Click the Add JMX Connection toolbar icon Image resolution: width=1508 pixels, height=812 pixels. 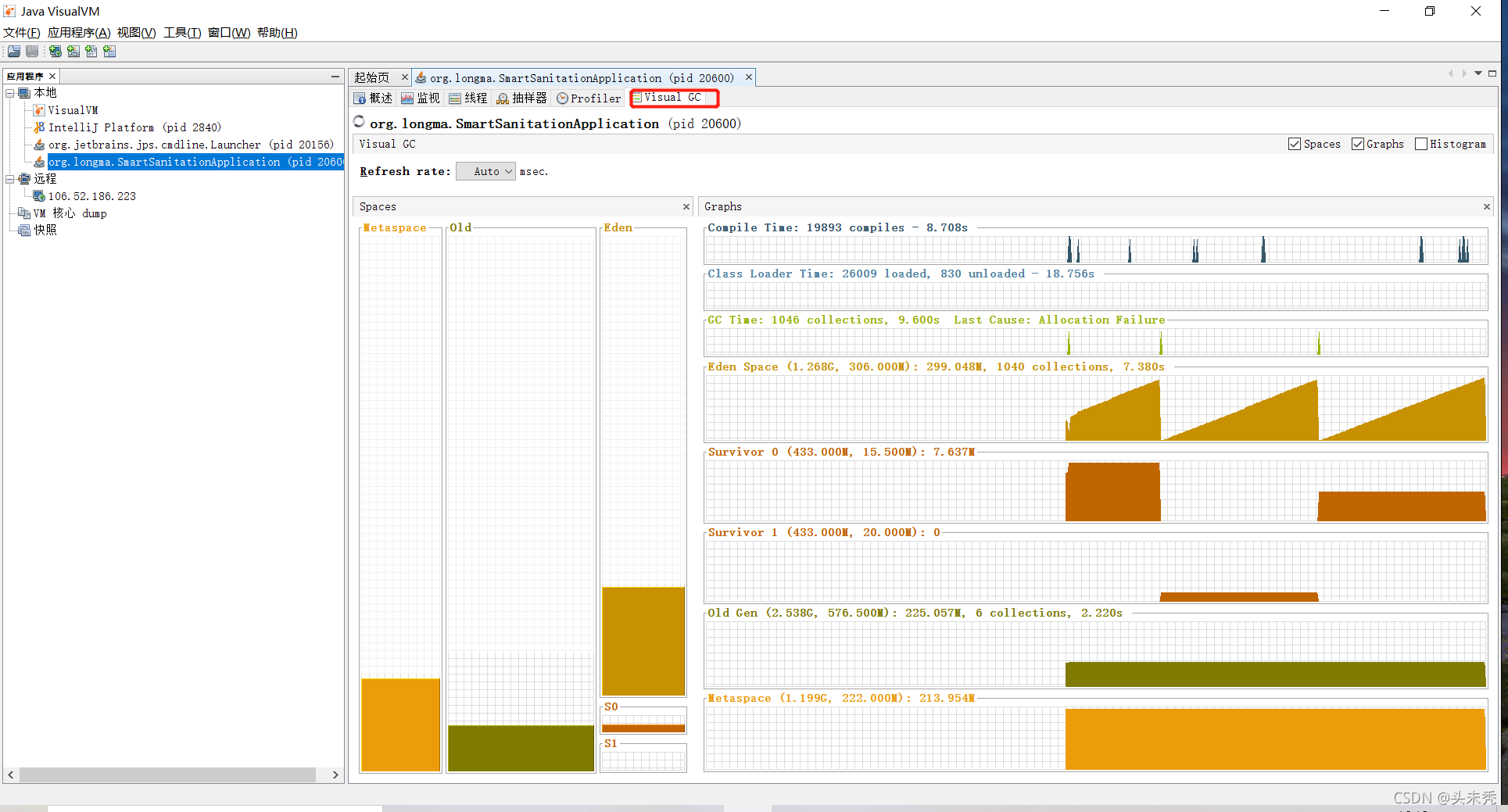(73, 52)
